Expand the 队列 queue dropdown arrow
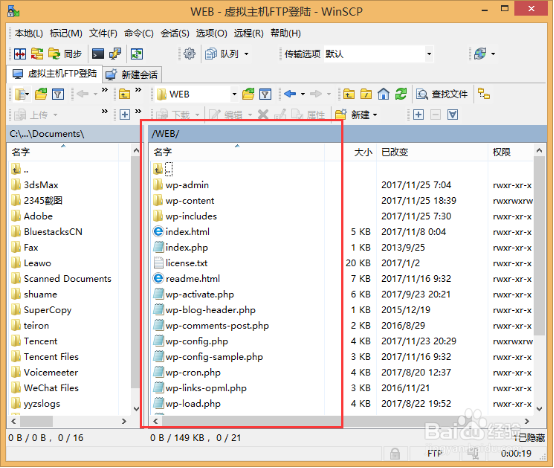 246,54
